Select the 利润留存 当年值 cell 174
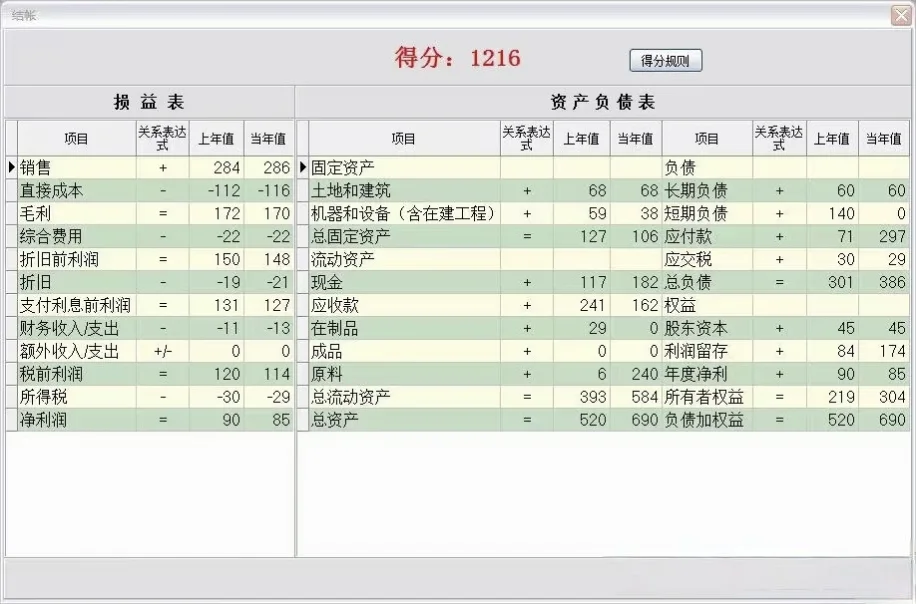This screenshot has height=604, width=916. [884, 351]
